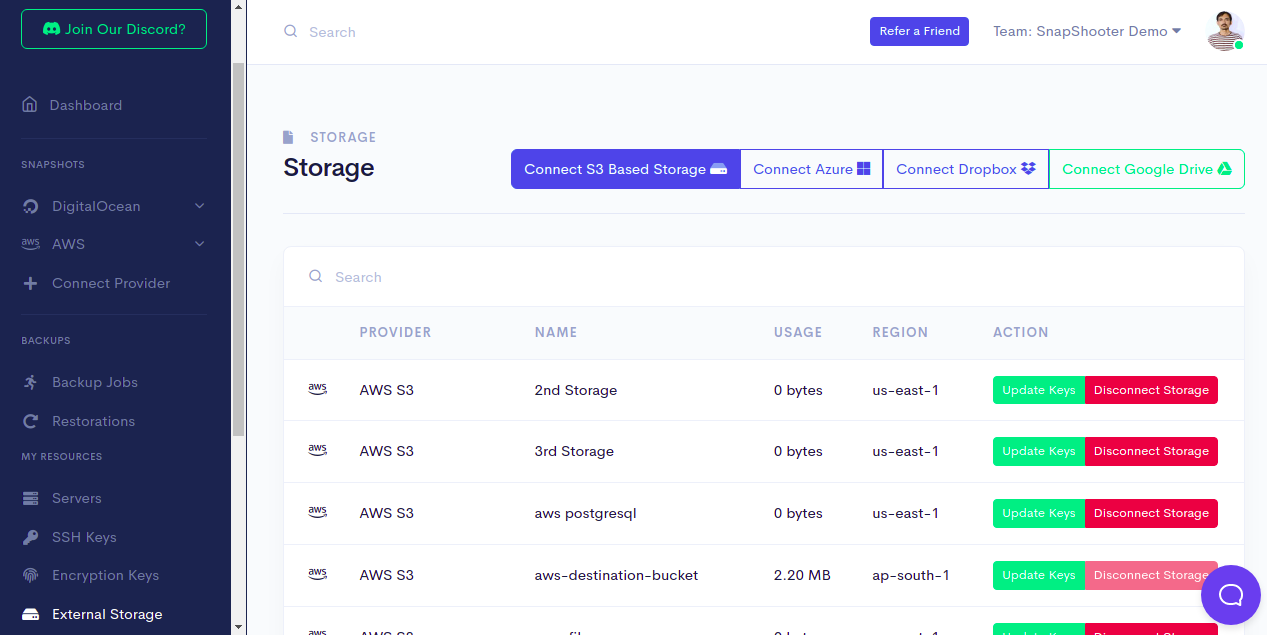This screenshot has height=635, width=1267.
Task: Click the 'ap-south-1' region value
Action: click(911, 575)
